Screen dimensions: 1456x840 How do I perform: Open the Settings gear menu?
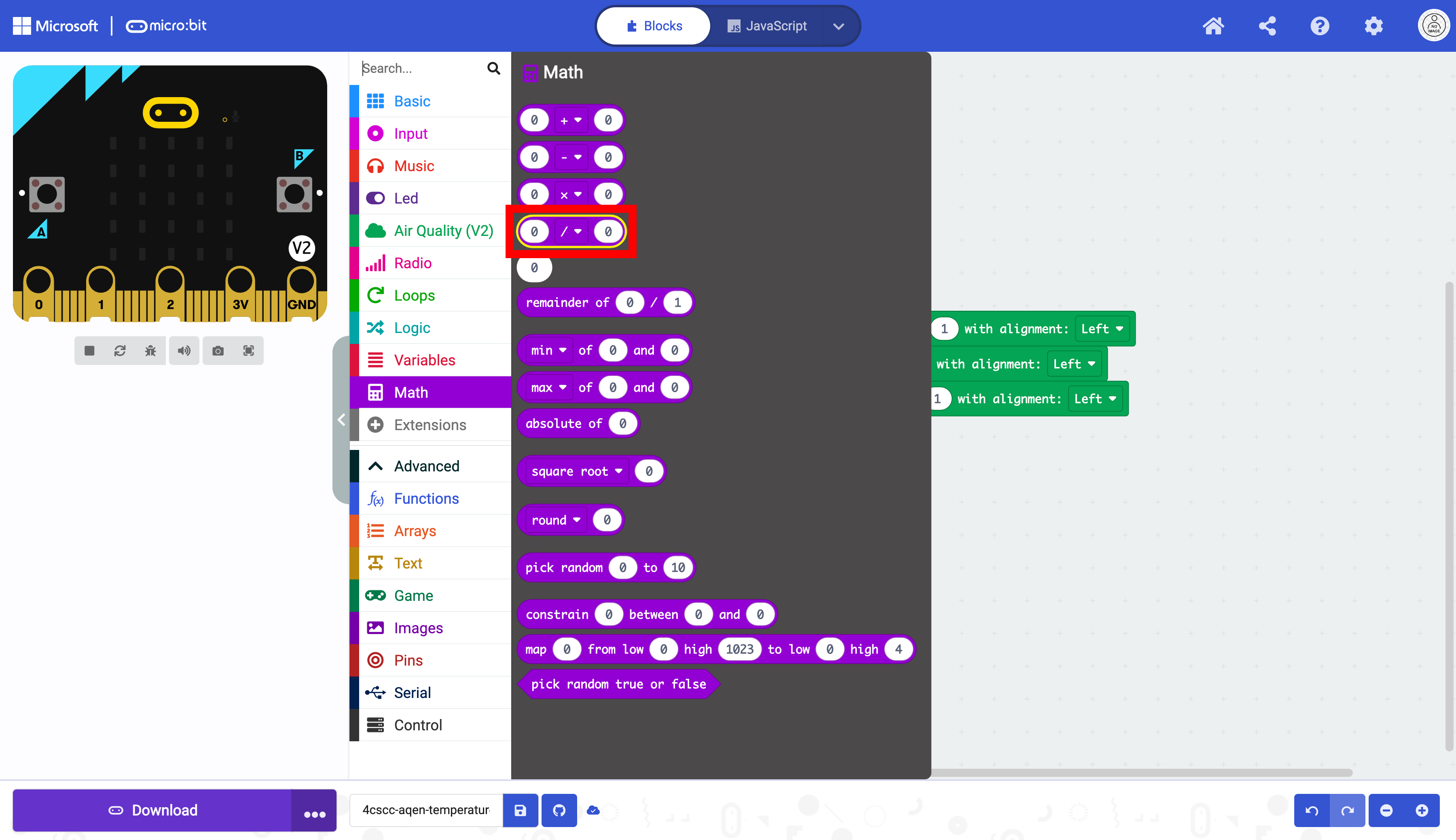click(1373, 26)
